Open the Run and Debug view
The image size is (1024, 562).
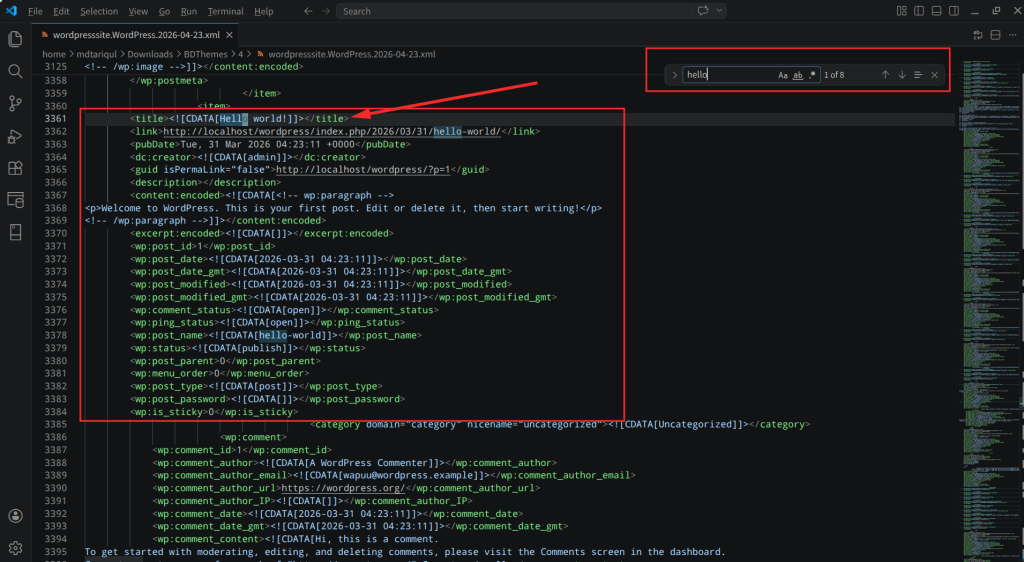(15, 136)
